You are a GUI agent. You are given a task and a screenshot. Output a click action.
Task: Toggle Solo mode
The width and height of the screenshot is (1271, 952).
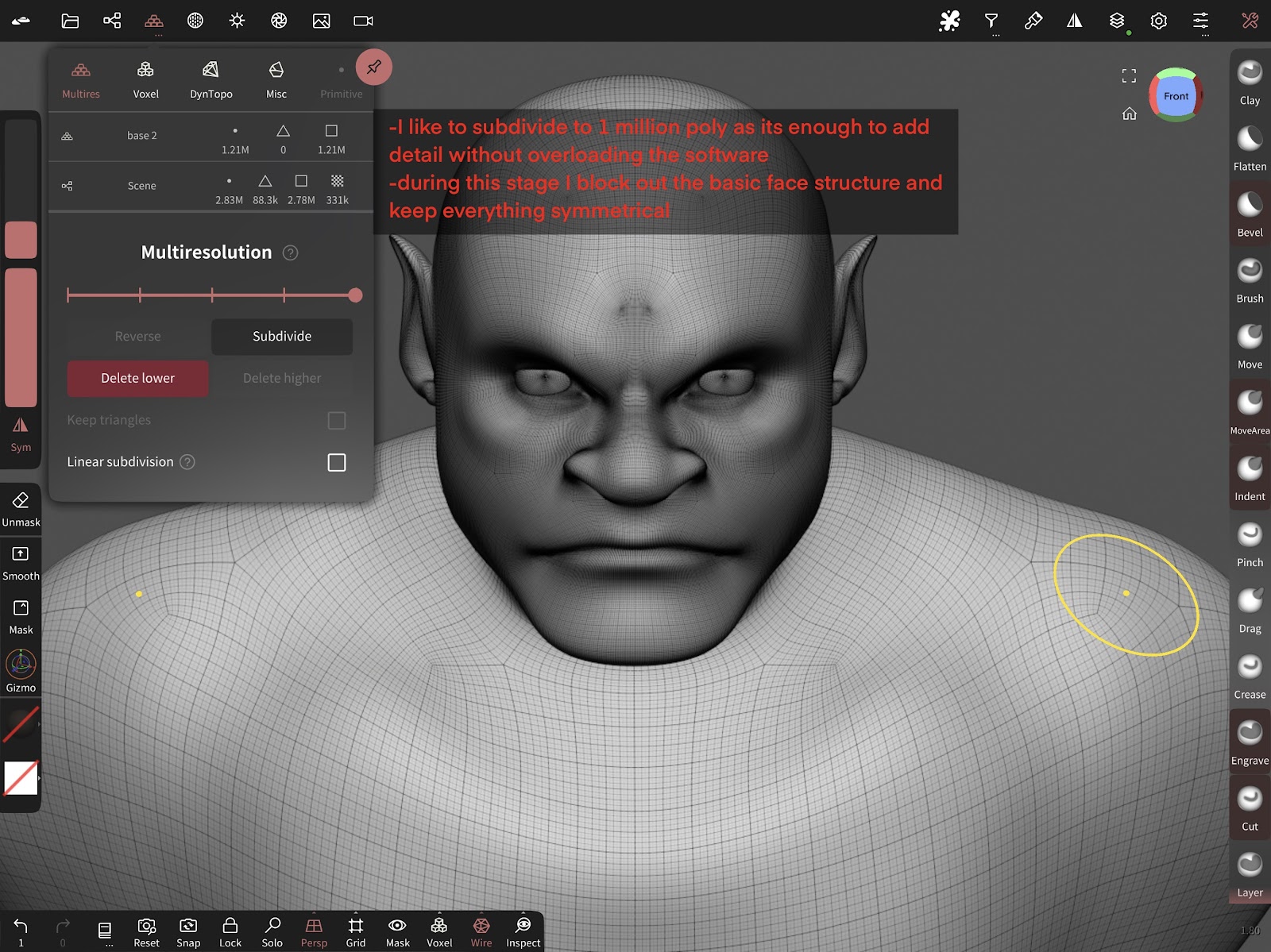(272, 932)
